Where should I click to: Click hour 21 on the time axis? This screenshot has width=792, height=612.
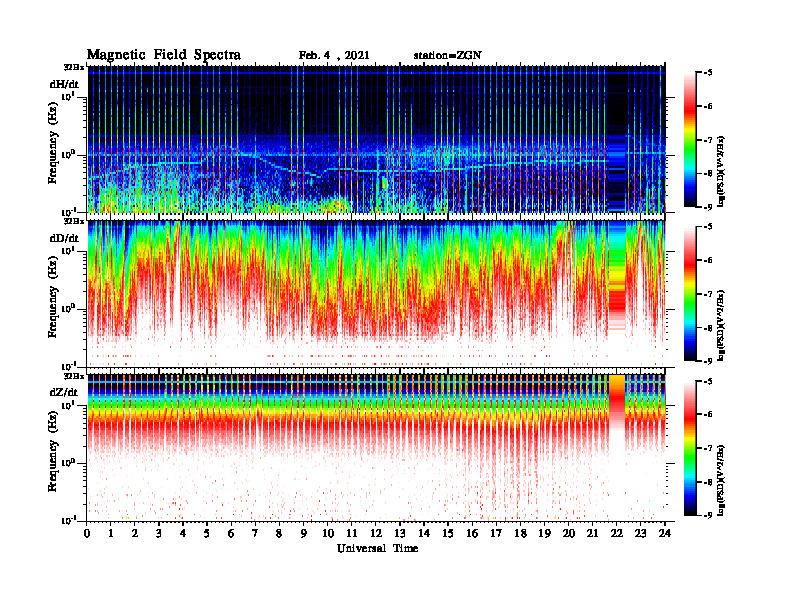point(592,533)
